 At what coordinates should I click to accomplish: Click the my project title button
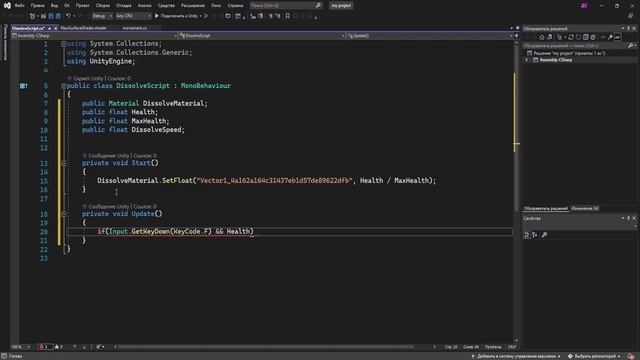tap(341, 6)
